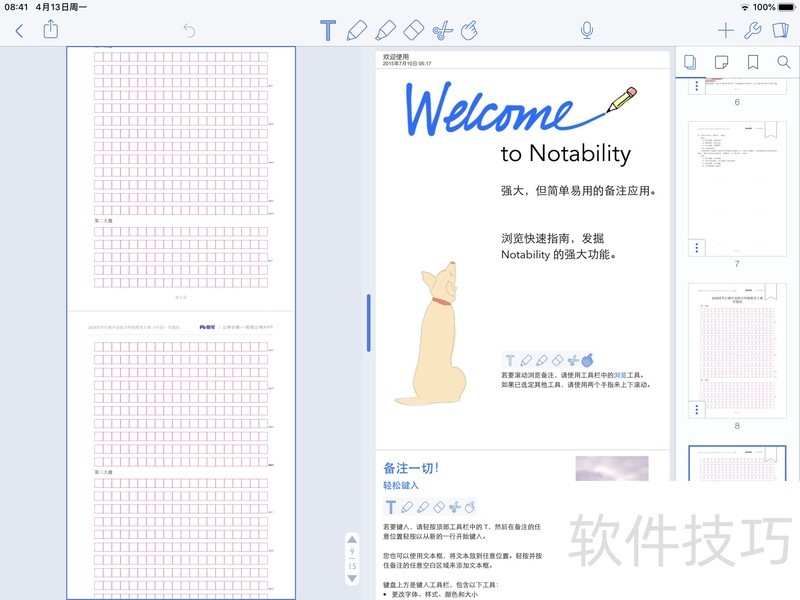800x600 pixels.
Task: Click the 'to Notability' text
Action: [566, 154]
